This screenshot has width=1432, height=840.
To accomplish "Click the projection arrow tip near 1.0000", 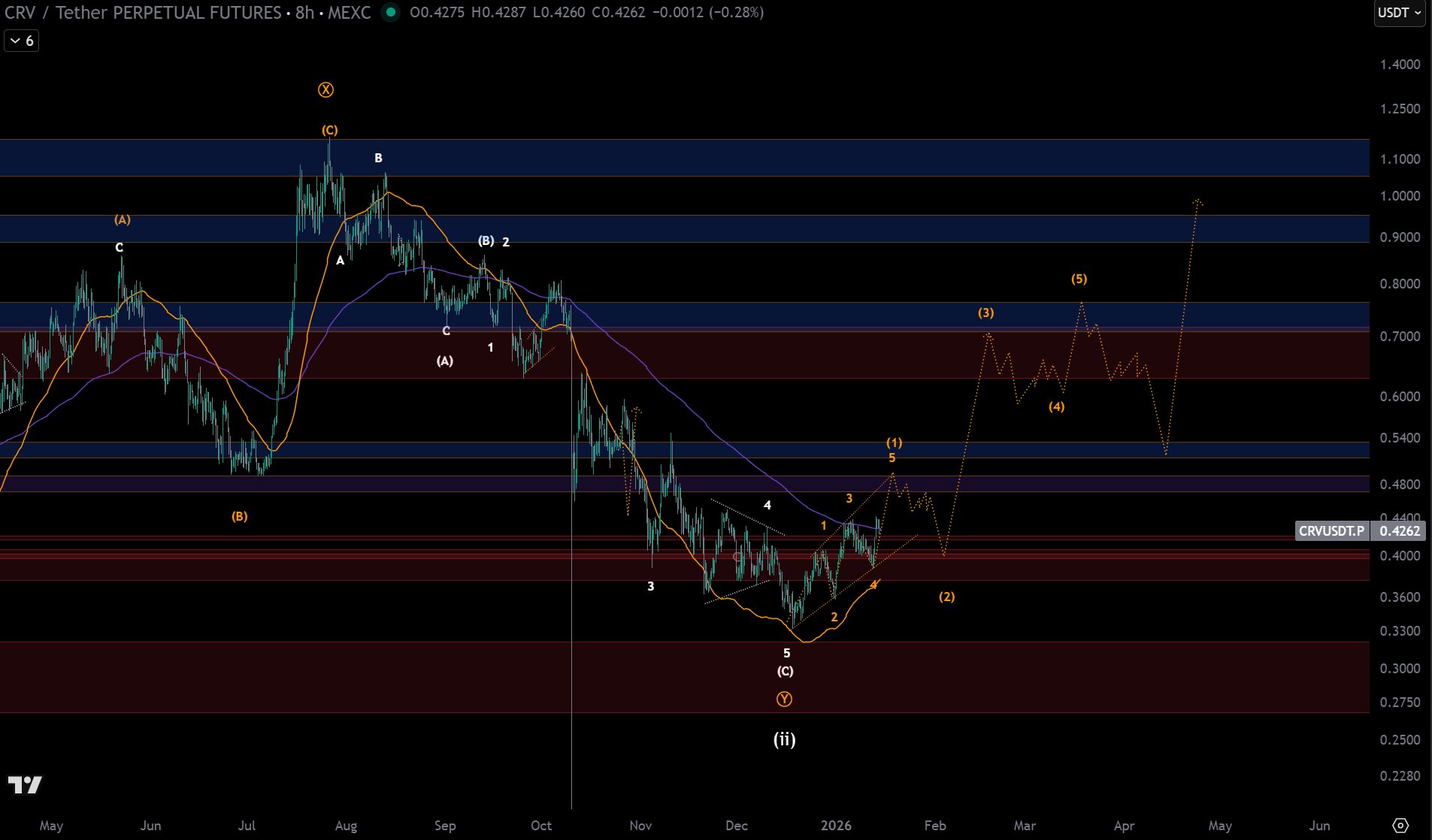I will point(1197,201).
